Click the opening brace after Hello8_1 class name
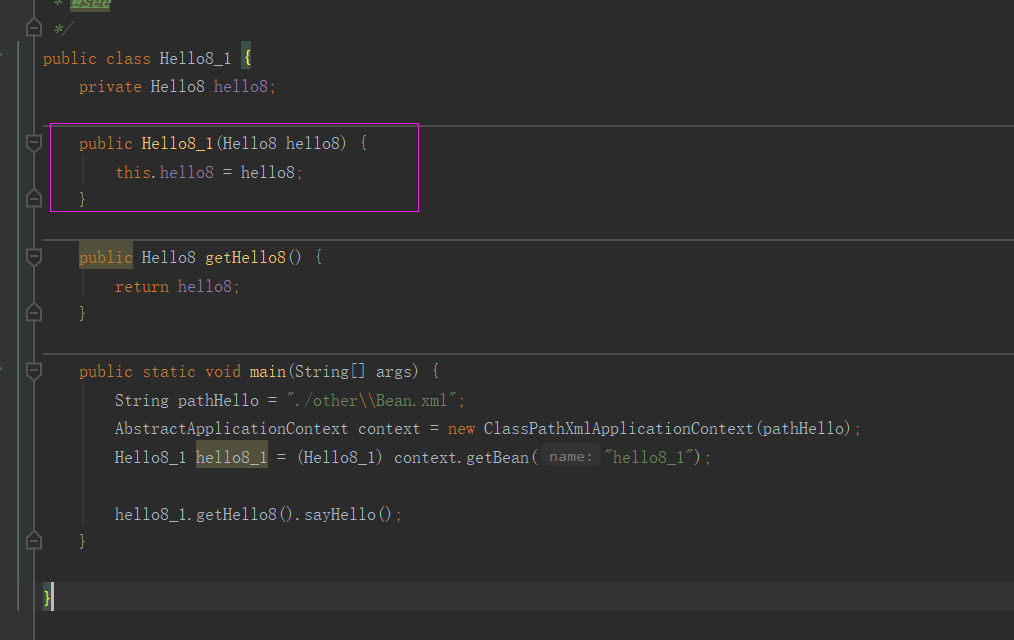Image resolution: width=1014 pixels, height=640 pixels. pyautogui.click(x=246, y=57)
